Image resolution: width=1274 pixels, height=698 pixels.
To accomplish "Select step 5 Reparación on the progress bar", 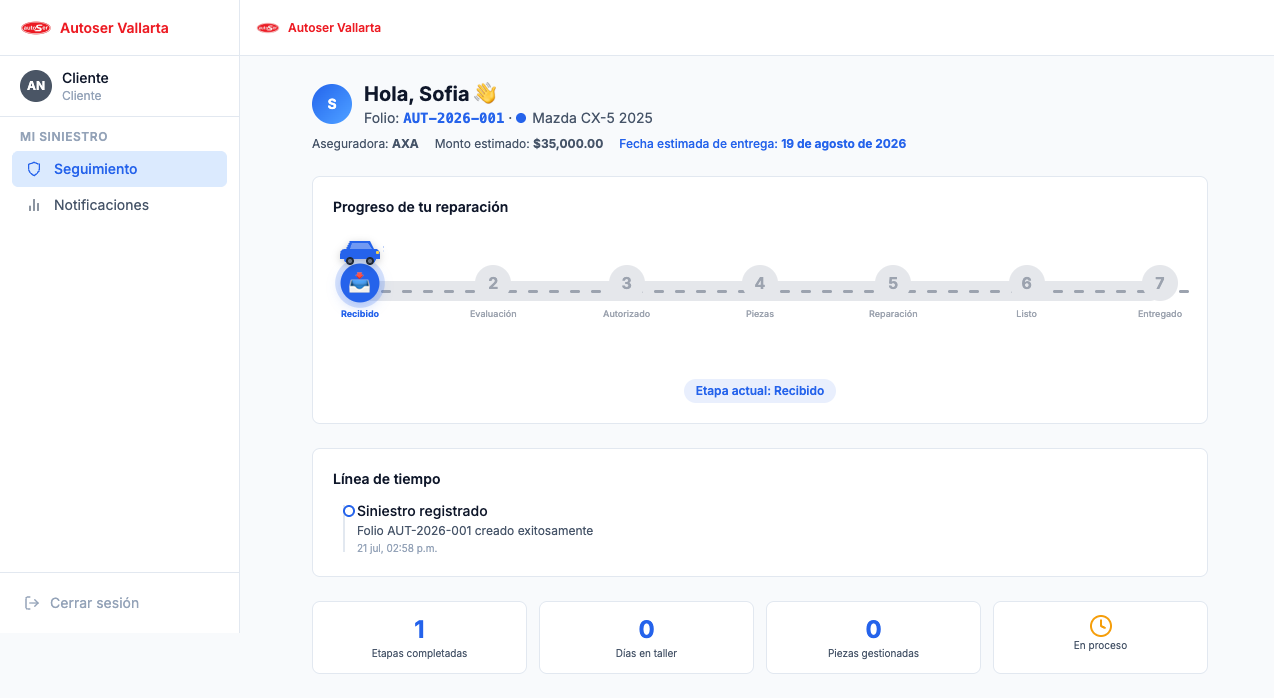I will click(x=893, y=284).
